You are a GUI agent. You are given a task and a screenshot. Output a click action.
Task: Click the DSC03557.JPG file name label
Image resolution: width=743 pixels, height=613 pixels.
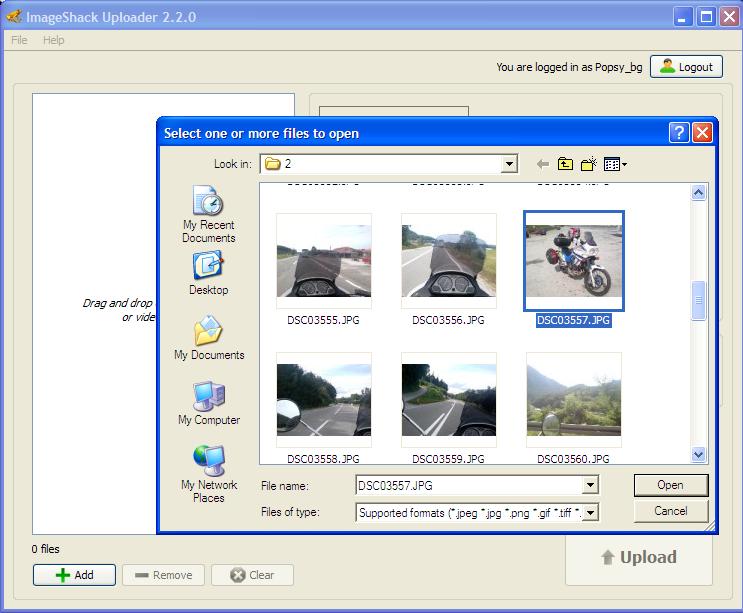coord(573,320)
